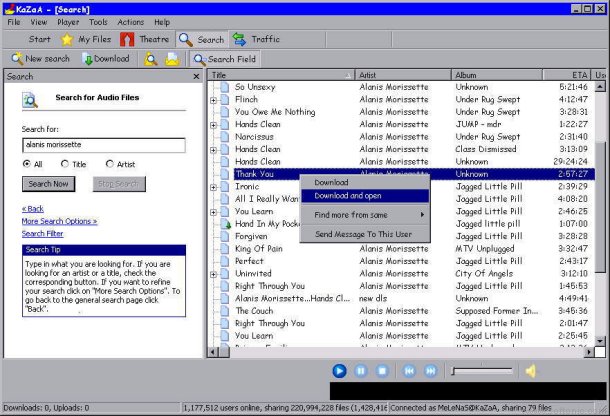610x416 pixels.
Task: Sort results by the Album column
Action: pyautogui.click(x=497, y=75)
